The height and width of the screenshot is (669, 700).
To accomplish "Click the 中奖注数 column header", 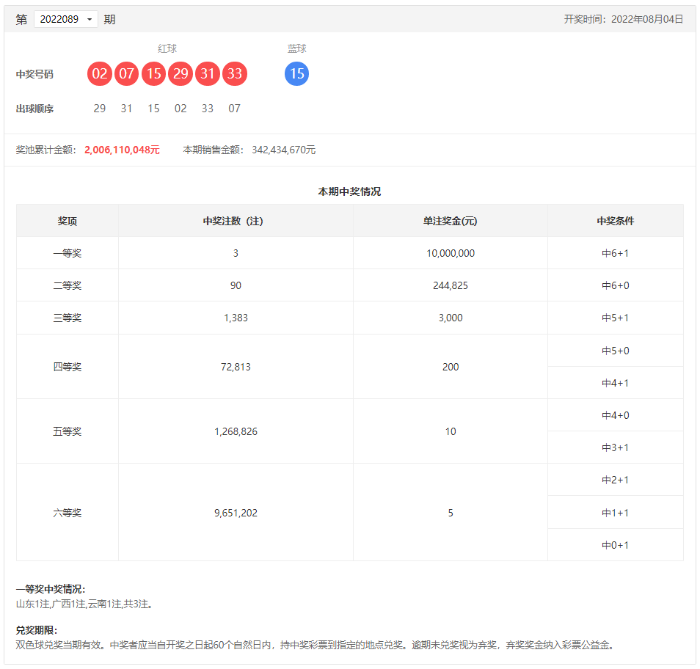I will tap(235, 221).
